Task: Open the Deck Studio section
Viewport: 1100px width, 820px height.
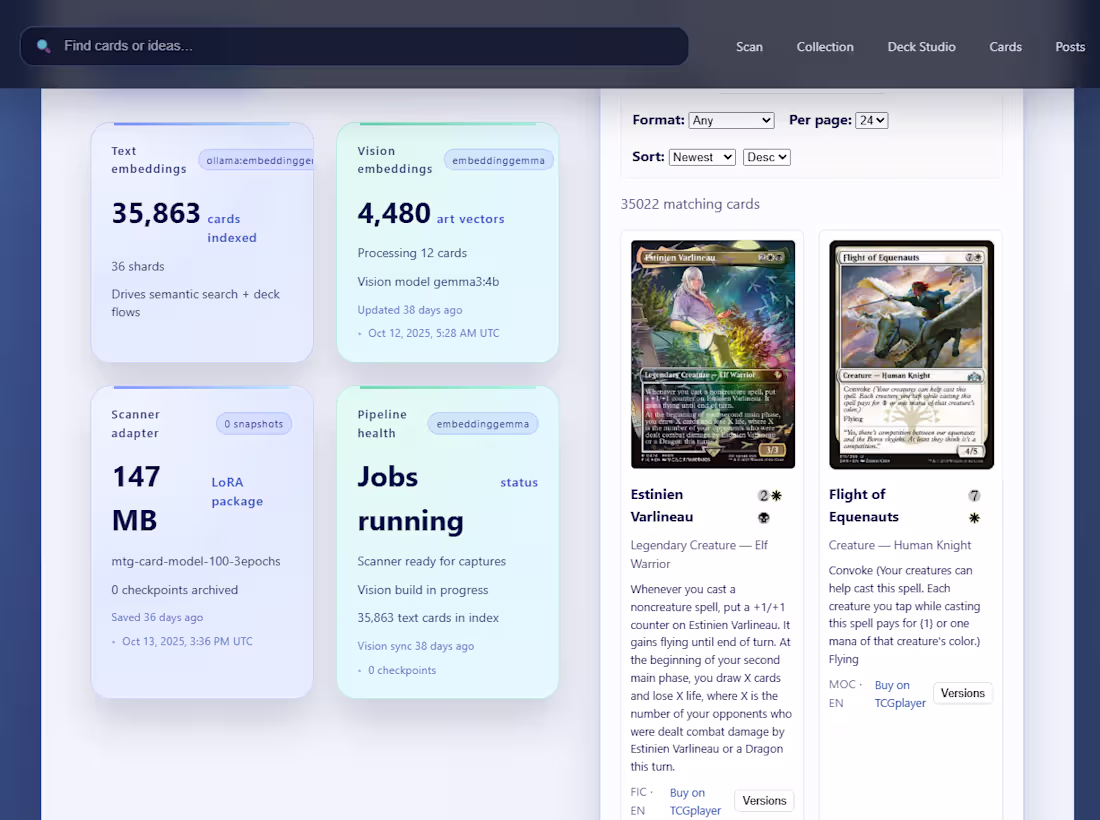Action: [x=921, y=47]
